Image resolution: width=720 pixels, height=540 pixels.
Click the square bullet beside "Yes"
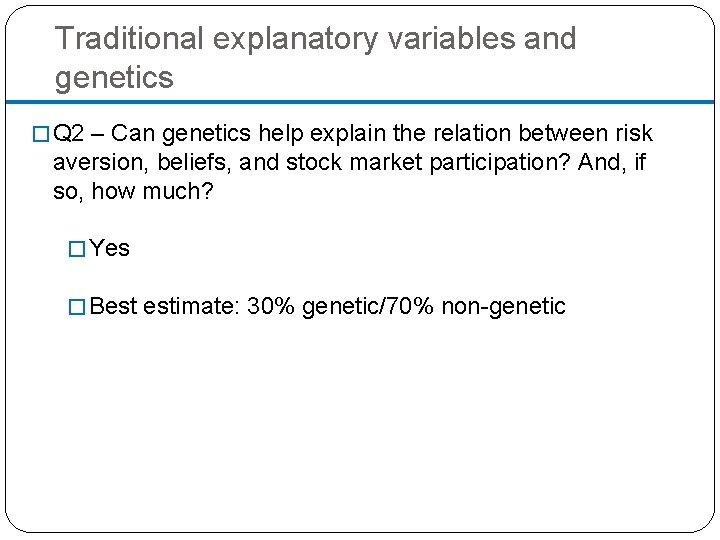[x=77, y=249]
